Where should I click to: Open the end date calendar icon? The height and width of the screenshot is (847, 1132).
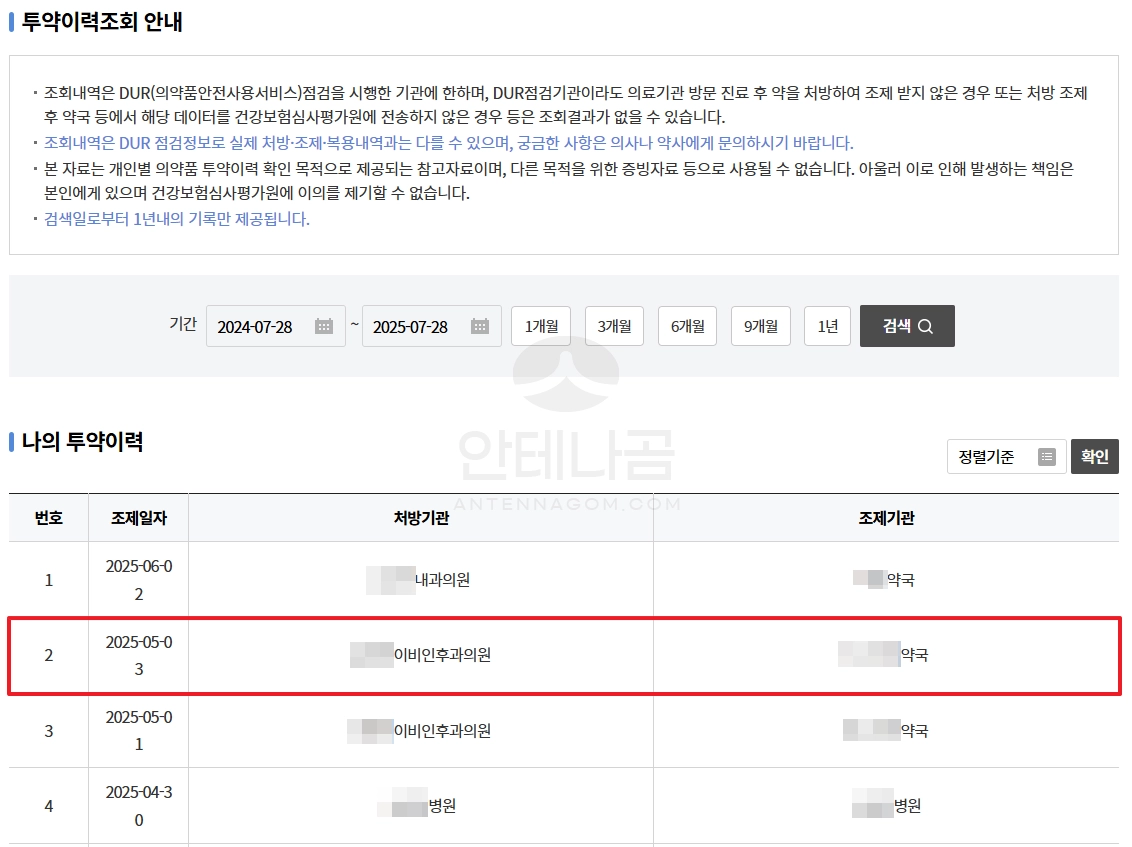click(480, 326)
